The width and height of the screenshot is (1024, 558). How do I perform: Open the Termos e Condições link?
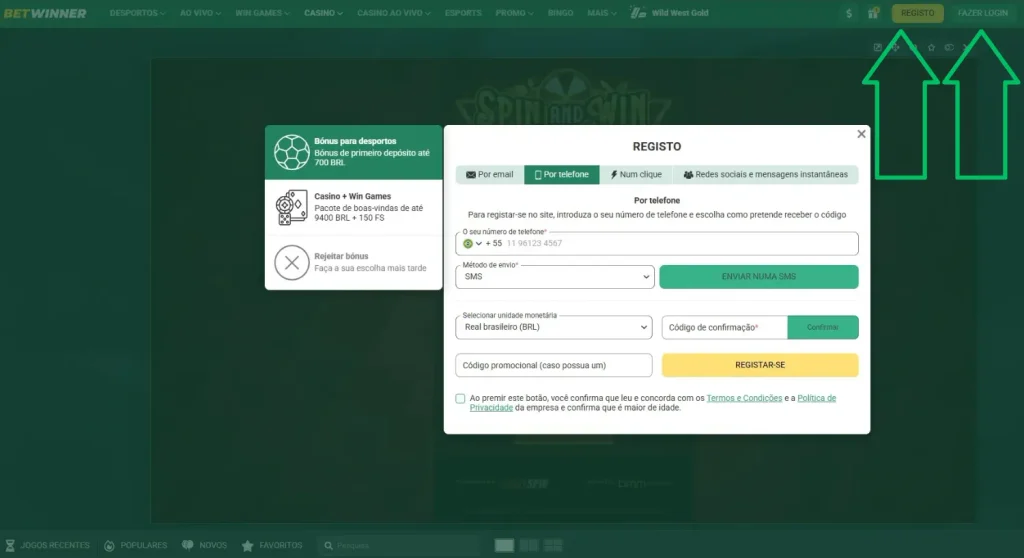pyautogui.click(x=744, y=398)
